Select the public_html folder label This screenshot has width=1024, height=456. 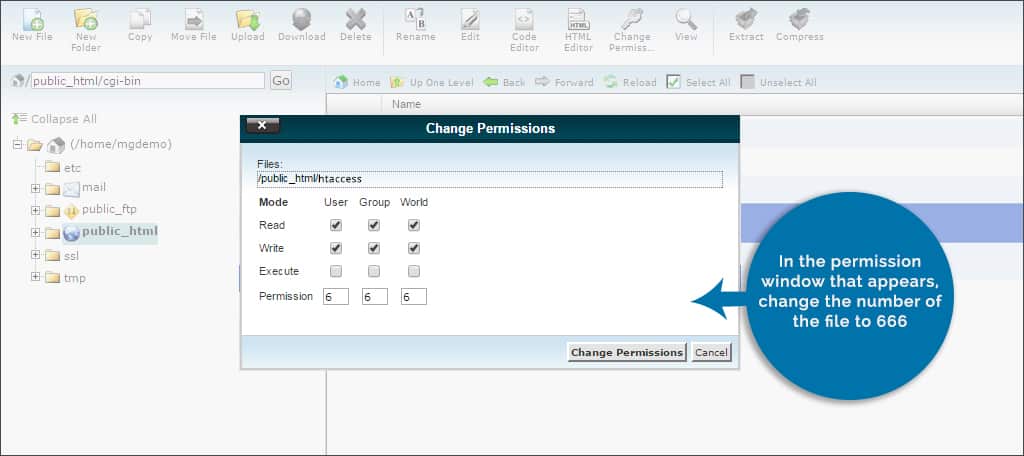point(120,231)
